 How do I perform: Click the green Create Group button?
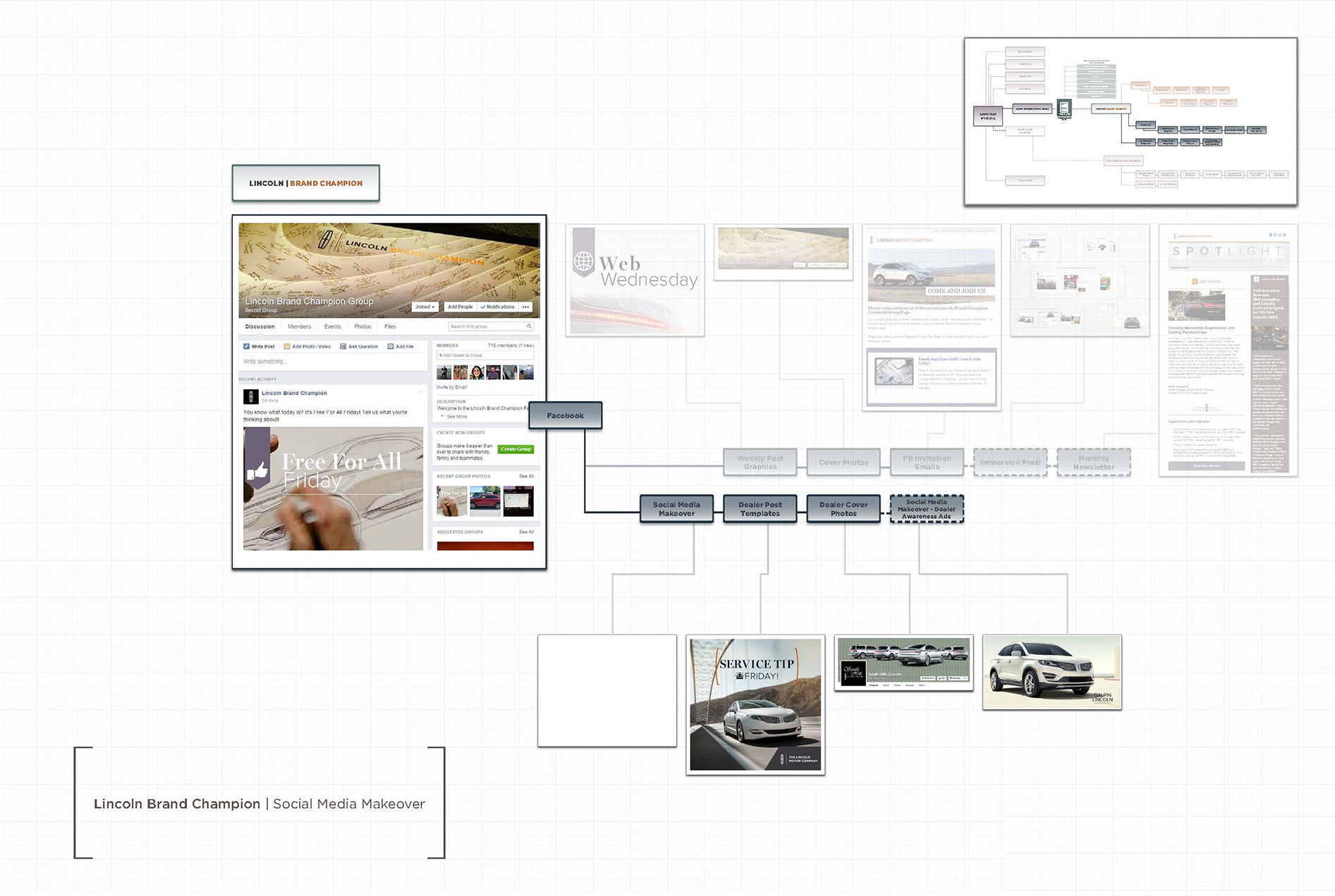[x=516, y=449]
